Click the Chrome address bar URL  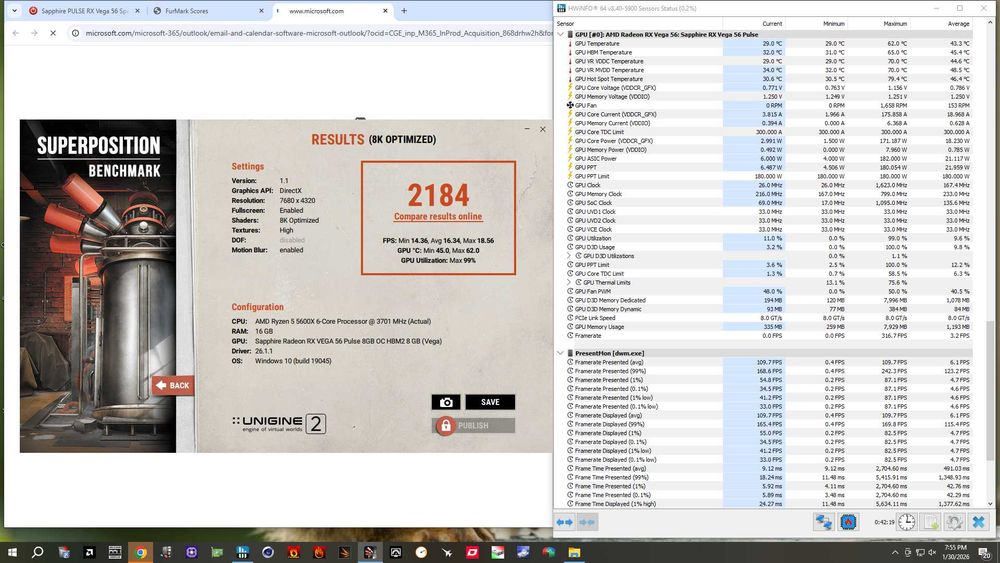click(319, 33)
